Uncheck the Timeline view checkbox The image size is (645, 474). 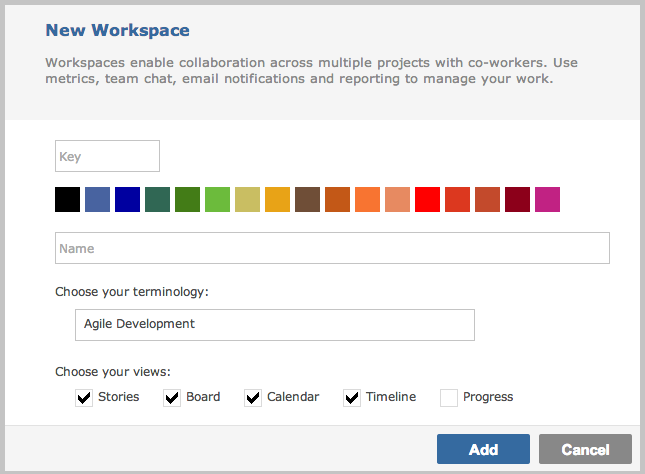pos(352,398)
